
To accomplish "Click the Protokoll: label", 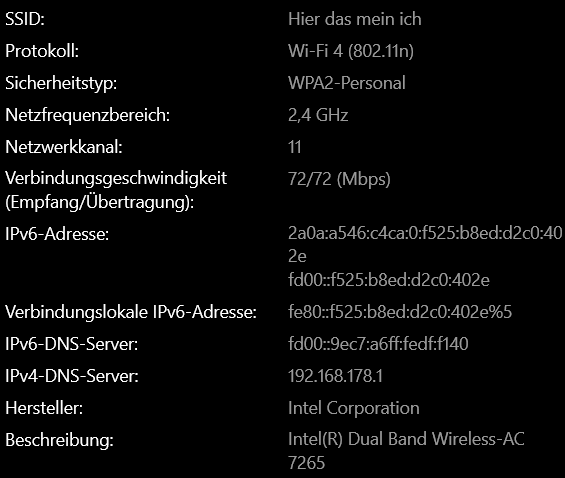I will pyautogui.click(x=42, y=51).
